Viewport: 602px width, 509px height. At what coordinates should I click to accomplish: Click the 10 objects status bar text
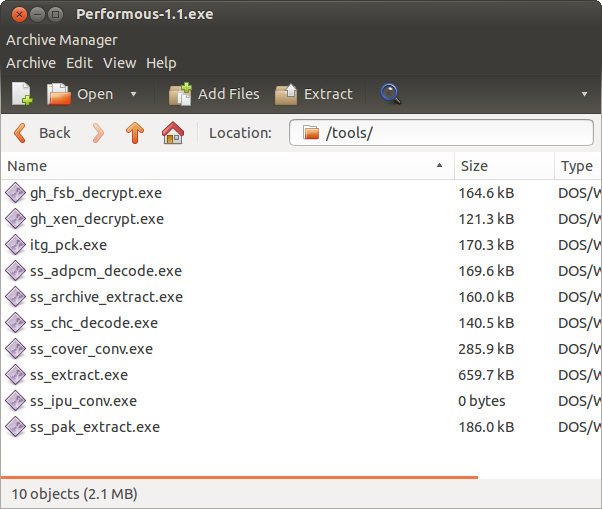pyautogui.click(x=74, y=494)
